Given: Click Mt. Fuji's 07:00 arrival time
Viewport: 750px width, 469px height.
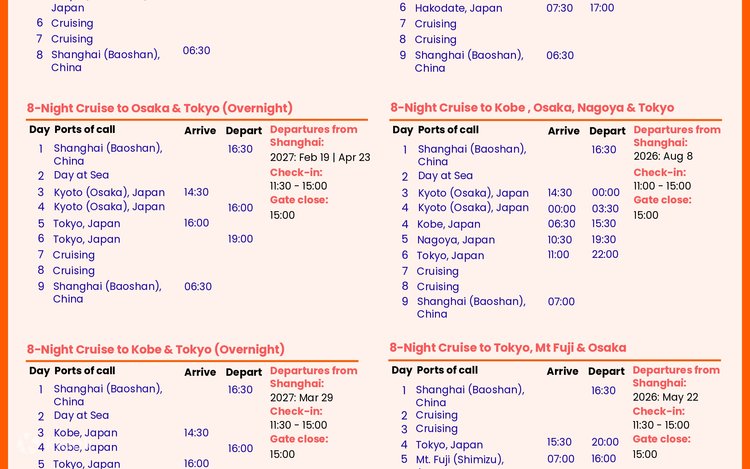Looking at the screenshot, I should tap(561, 459).
